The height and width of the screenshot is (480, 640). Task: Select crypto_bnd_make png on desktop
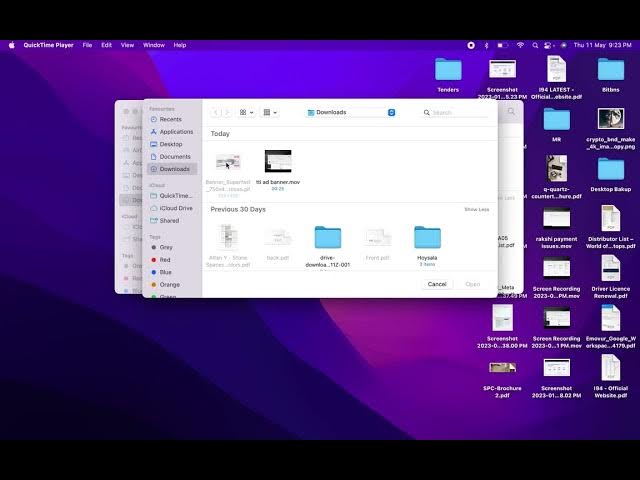611,128
